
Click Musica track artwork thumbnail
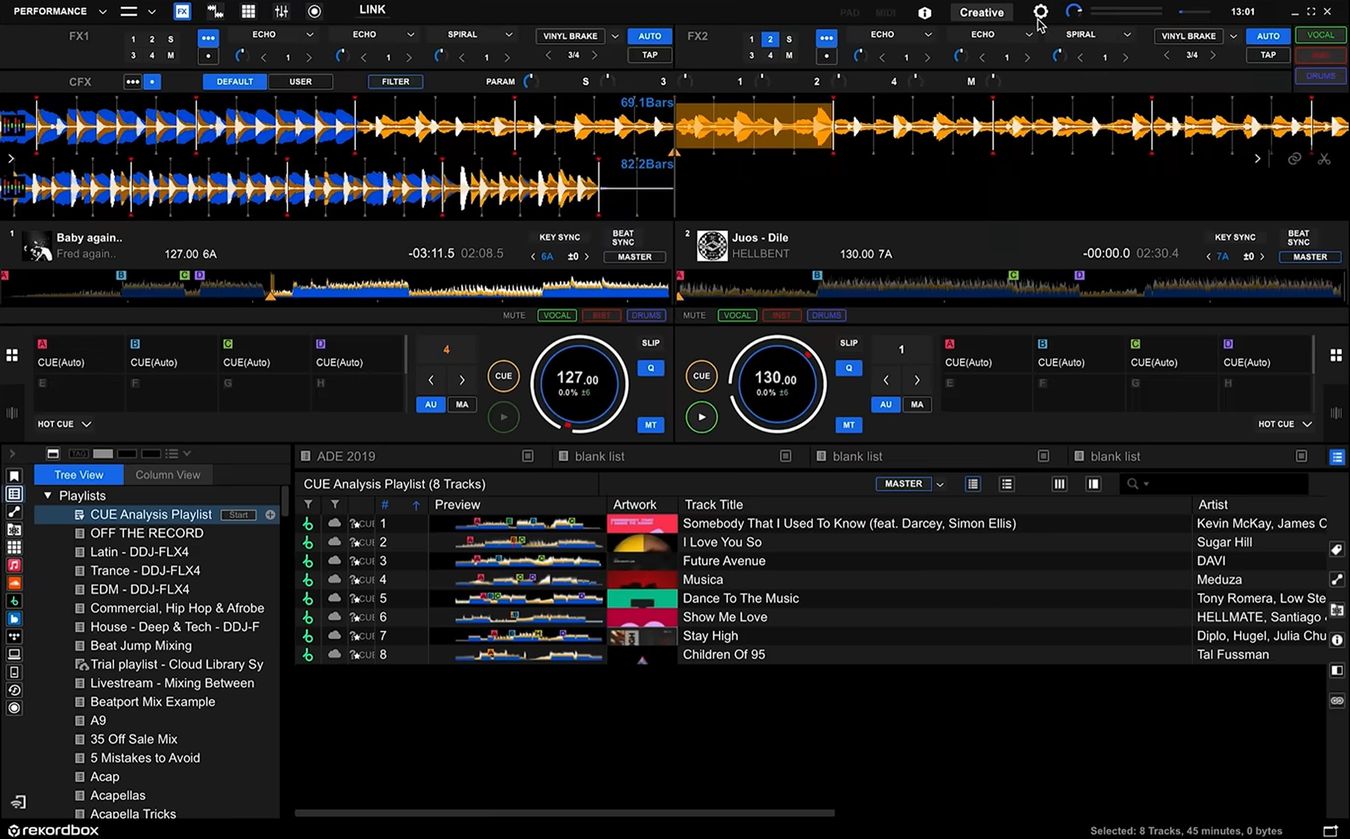(642, 580)
